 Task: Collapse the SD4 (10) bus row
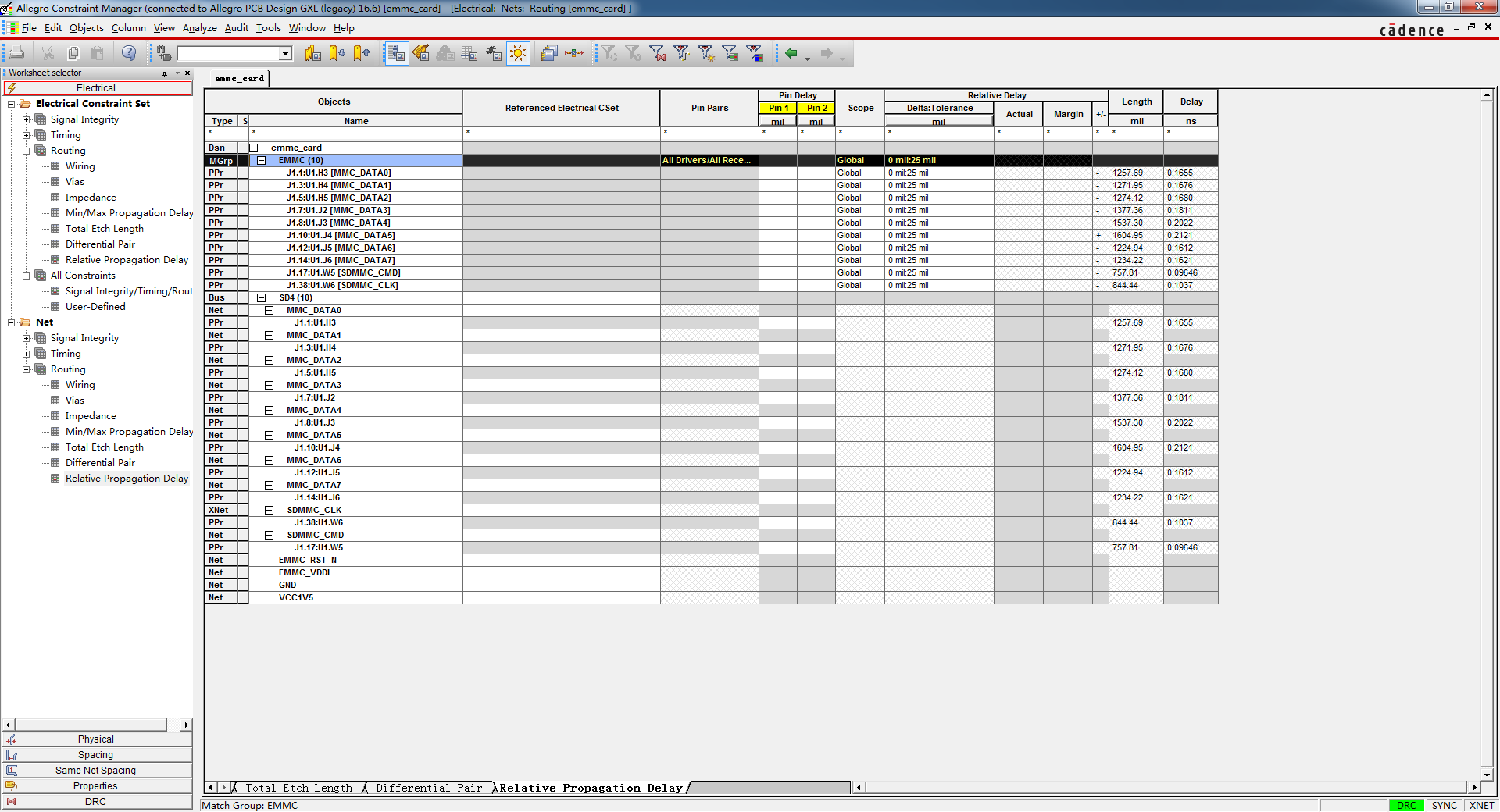[x=262, y=297]
